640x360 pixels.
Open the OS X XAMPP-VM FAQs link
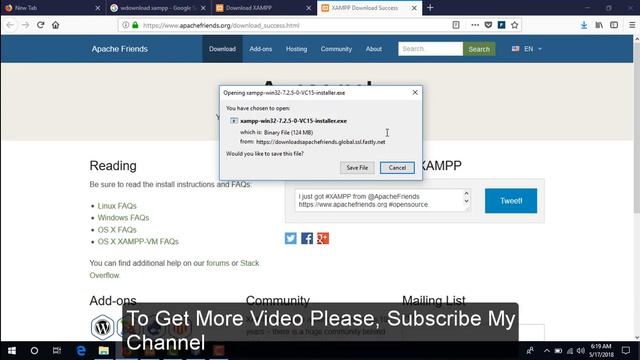click(138, 242)
